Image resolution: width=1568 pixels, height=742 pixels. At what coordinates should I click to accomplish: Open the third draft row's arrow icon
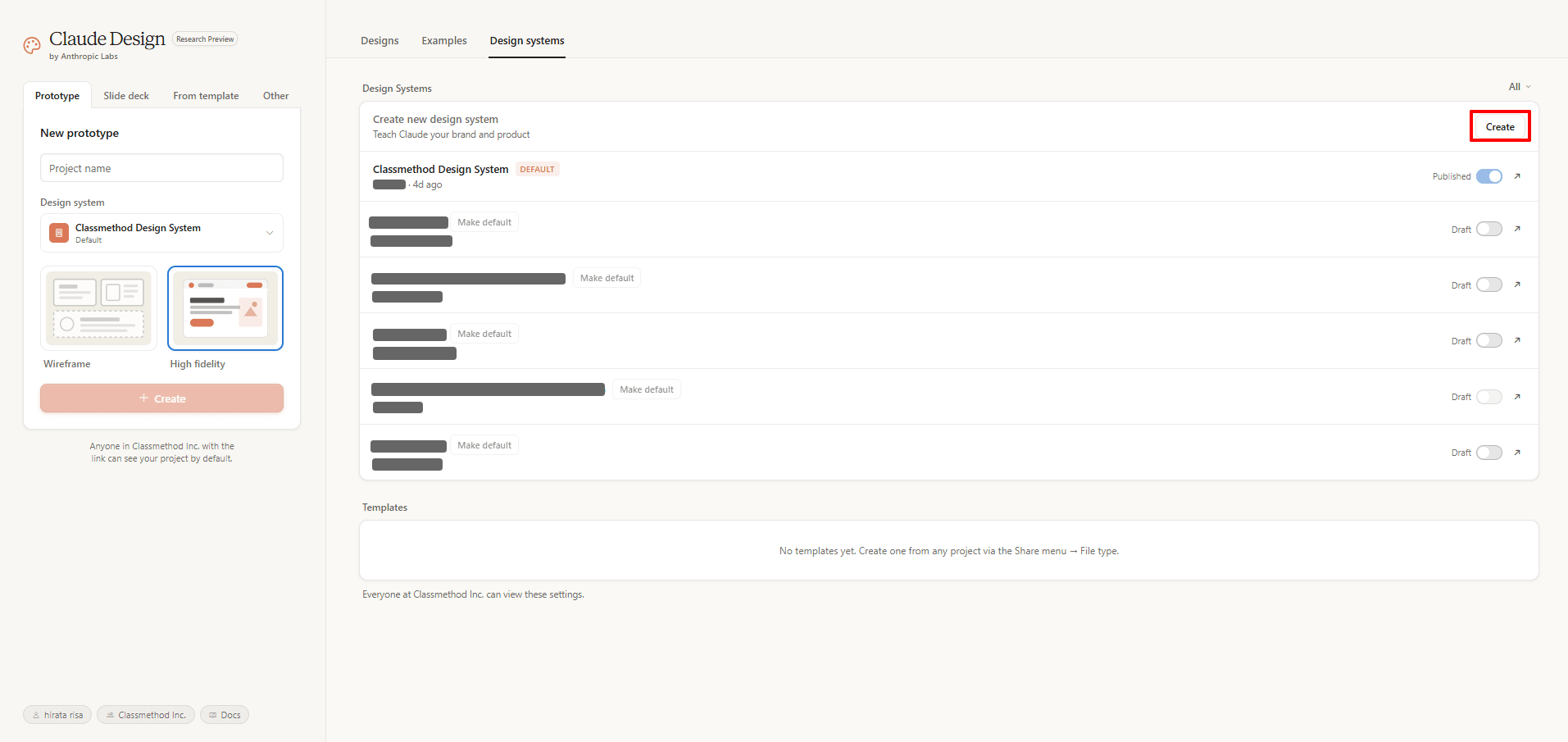click(x=1517, y=340)
